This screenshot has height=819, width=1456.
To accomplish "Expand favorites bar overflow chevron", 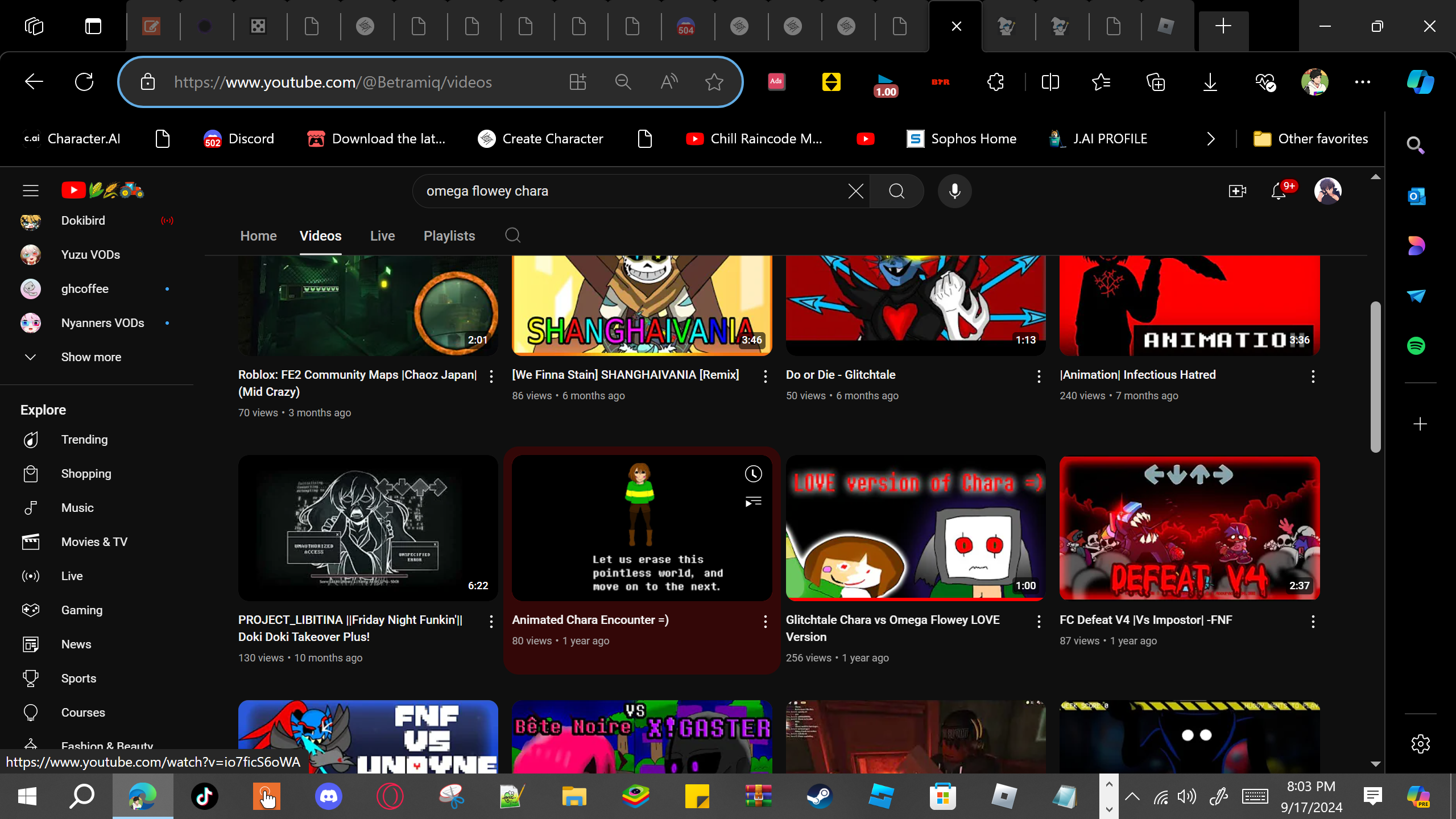I will 1211,139.
